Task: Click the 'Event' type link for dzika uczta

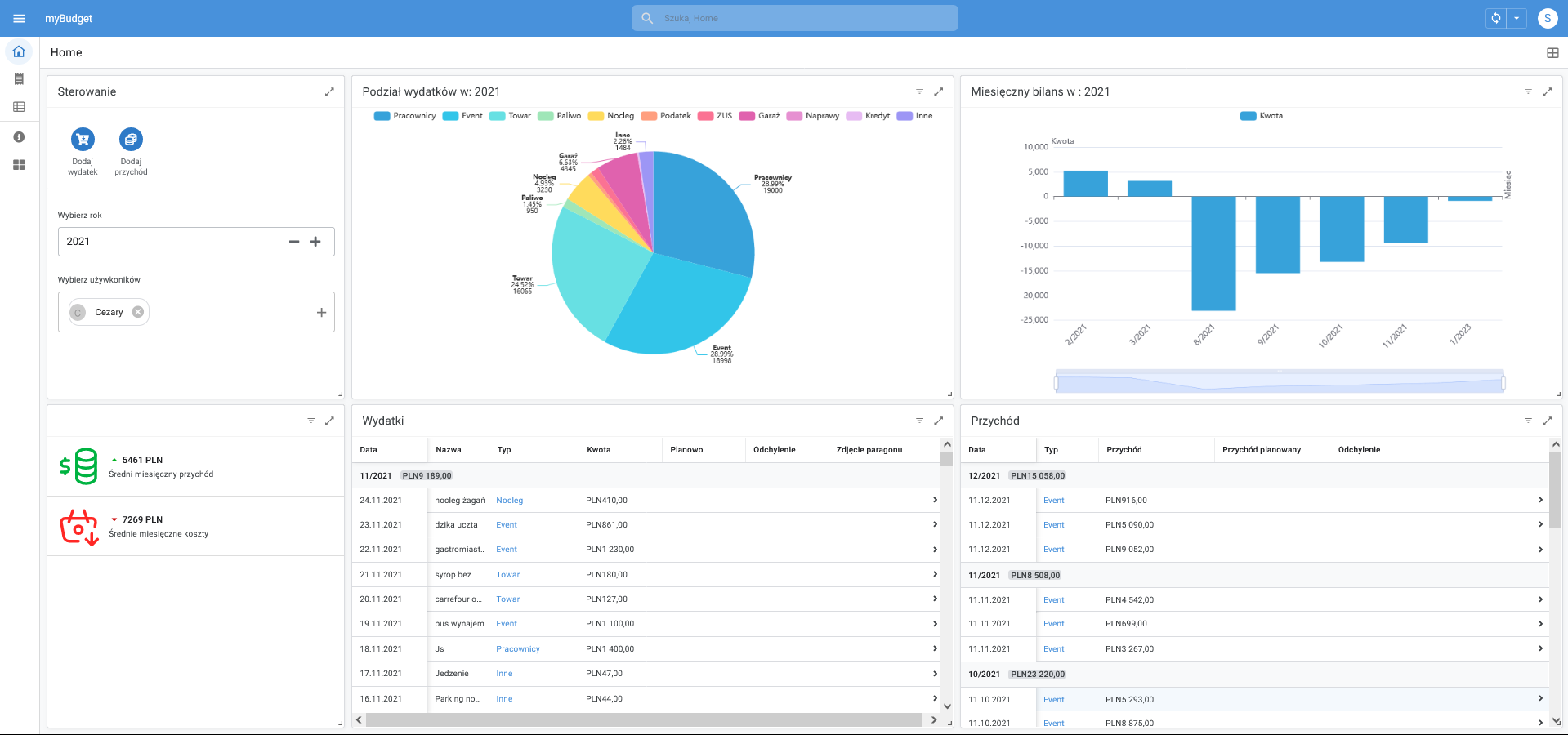Action: point(506,524)
